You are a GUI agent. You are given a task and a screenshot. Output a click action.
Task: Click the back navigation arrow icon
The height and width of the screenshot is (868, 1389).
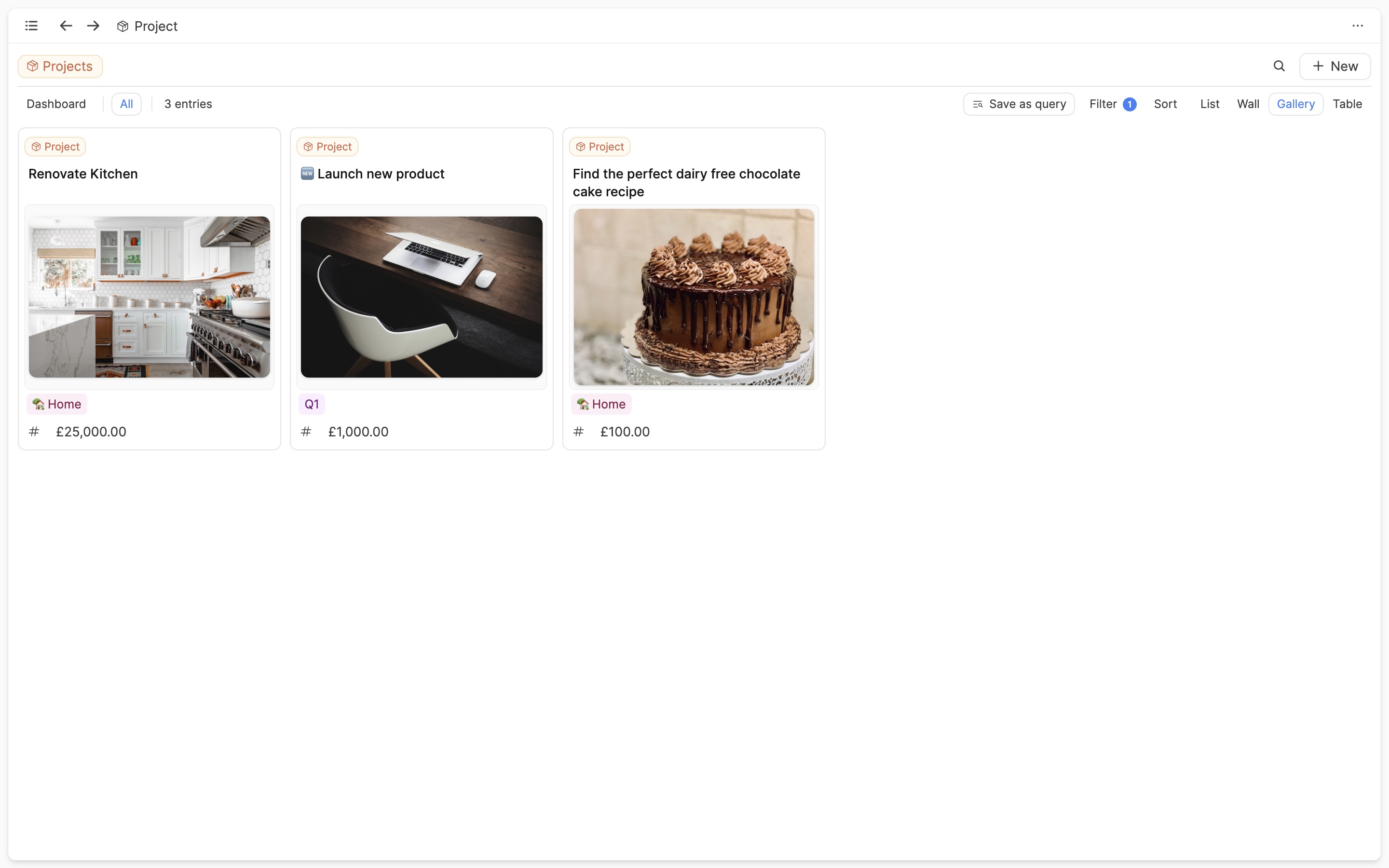click(65, 25)
